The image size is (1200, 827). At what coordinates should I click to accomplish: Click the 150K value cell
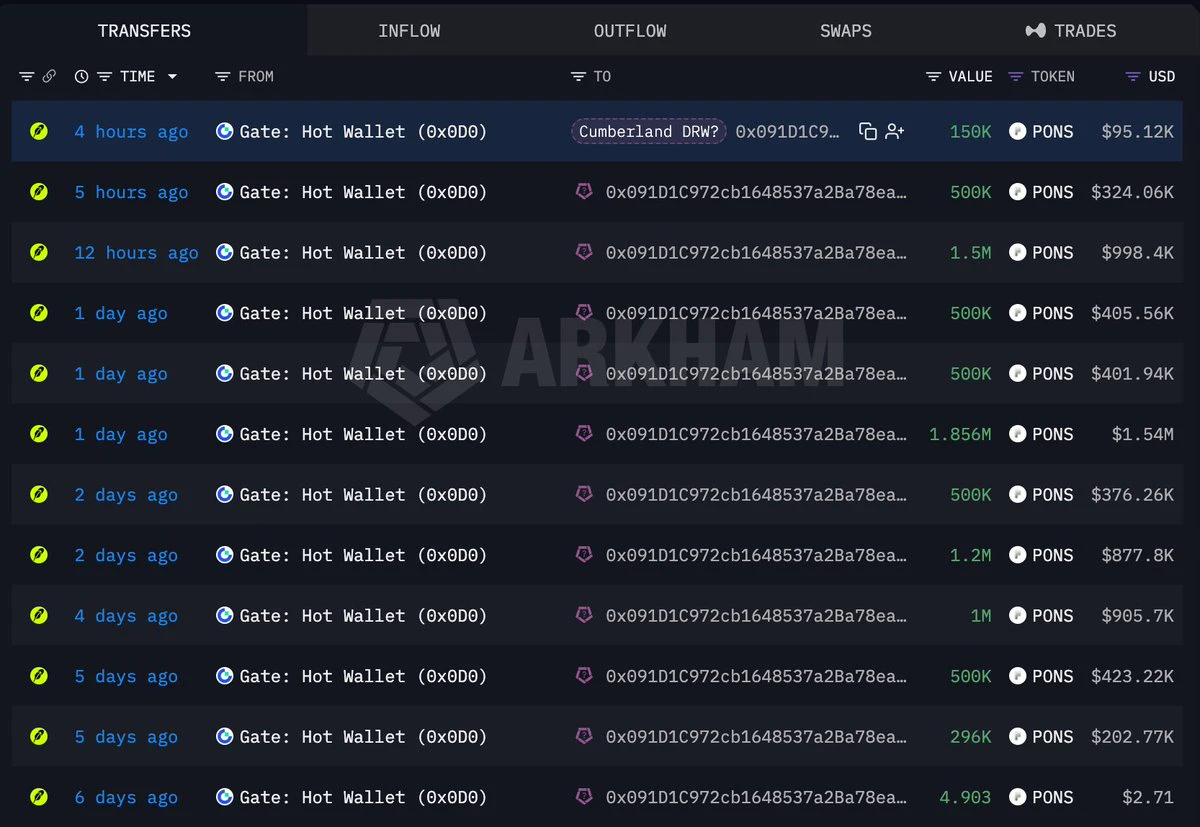tap(970, 132)
